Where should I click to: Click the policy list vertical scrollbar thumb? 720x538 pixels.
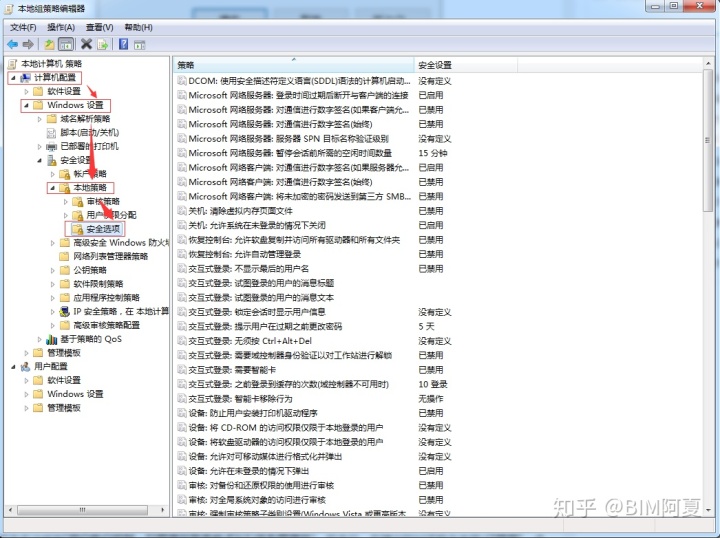[x=708, y=140]
